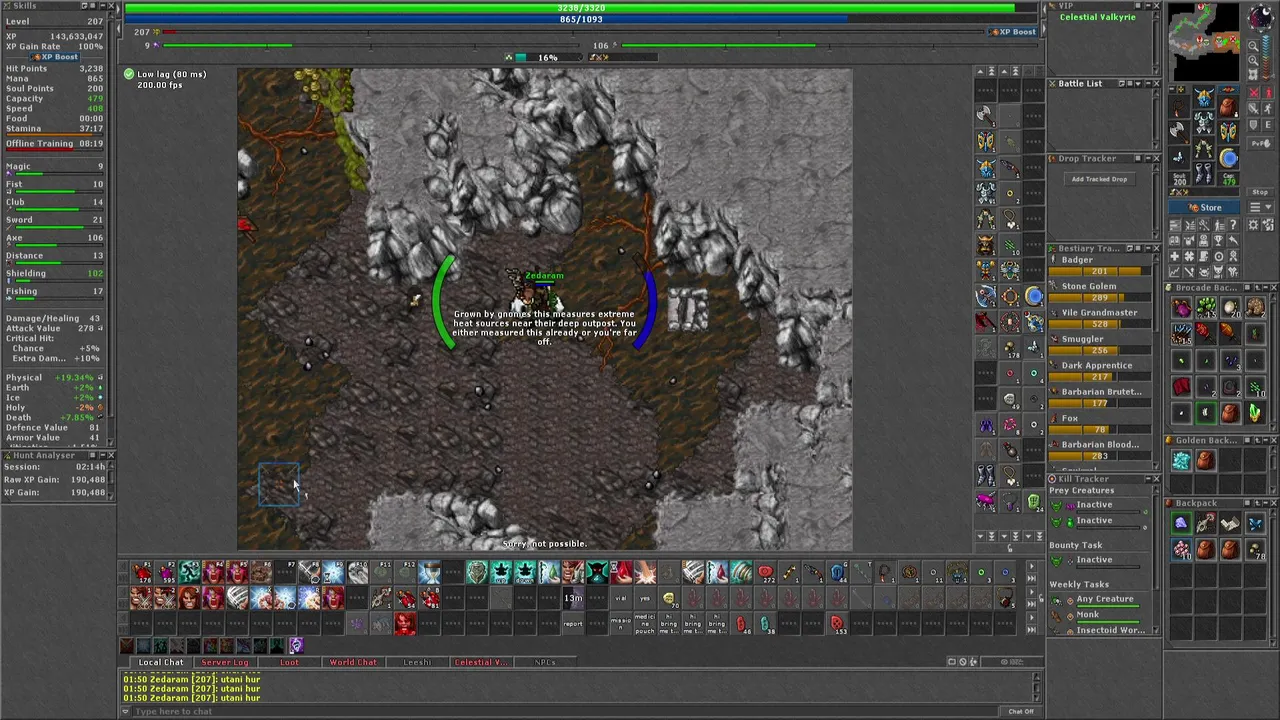
Task: Switch to Loot chat tab
Action: click(289, 662)
